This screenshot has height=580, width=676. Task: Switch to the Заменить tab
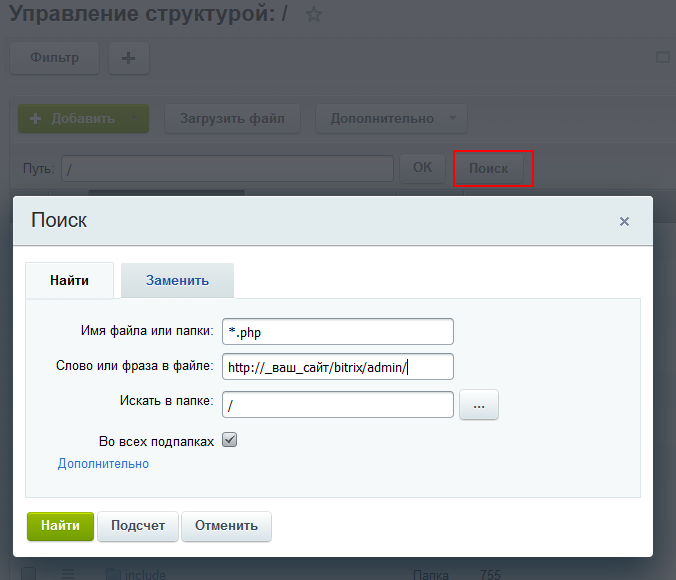tap(177, 280)
